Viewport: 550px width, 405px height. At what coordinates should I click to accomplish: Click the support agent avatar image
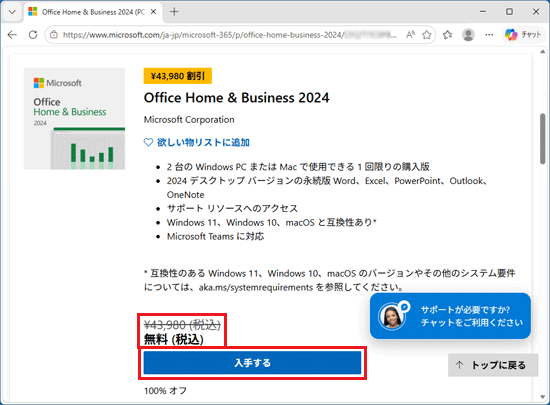(392, 316)
